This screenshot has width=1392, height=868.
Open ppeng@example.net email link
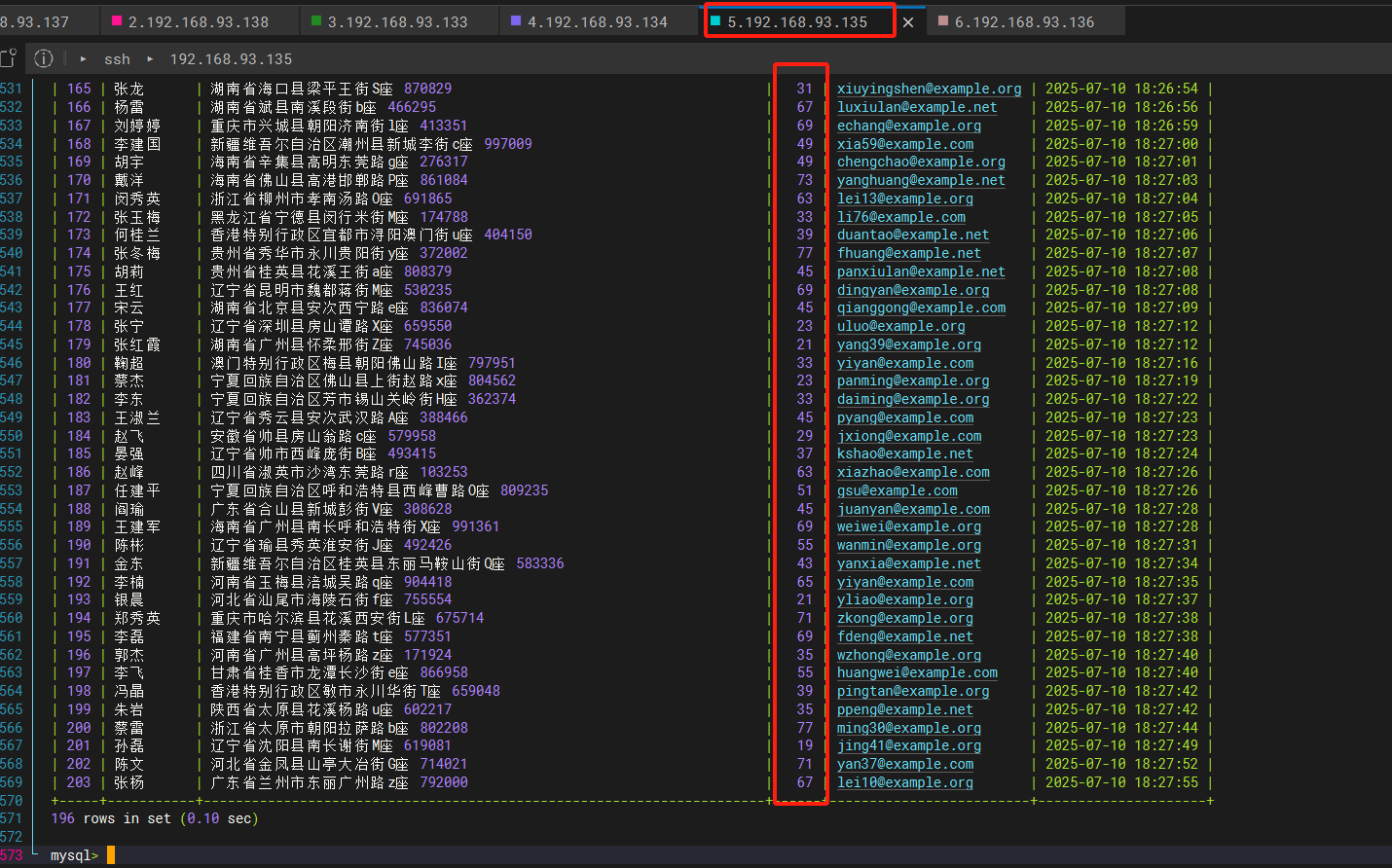905,709
